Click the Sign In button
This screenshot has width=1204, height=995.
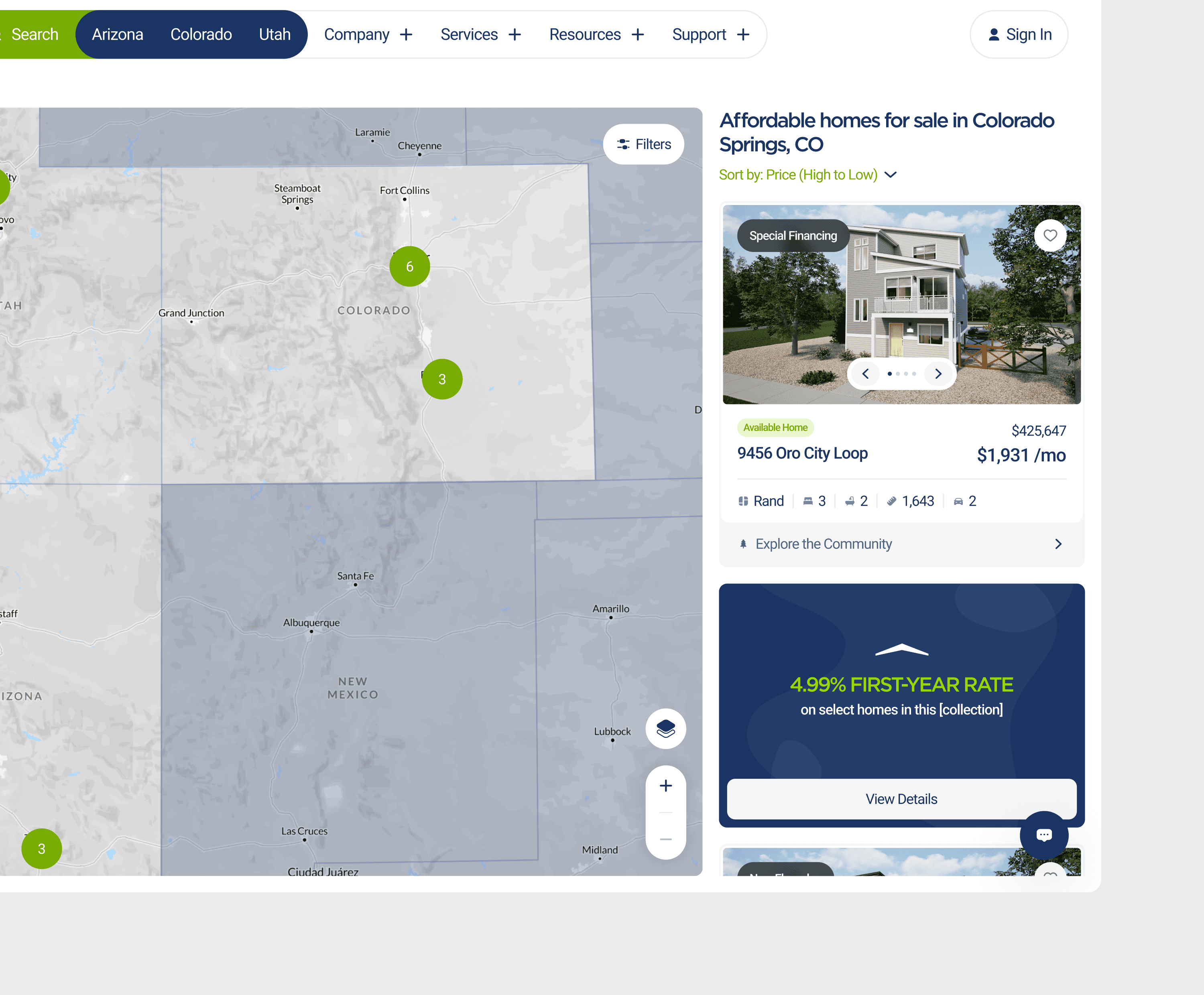1018,35
